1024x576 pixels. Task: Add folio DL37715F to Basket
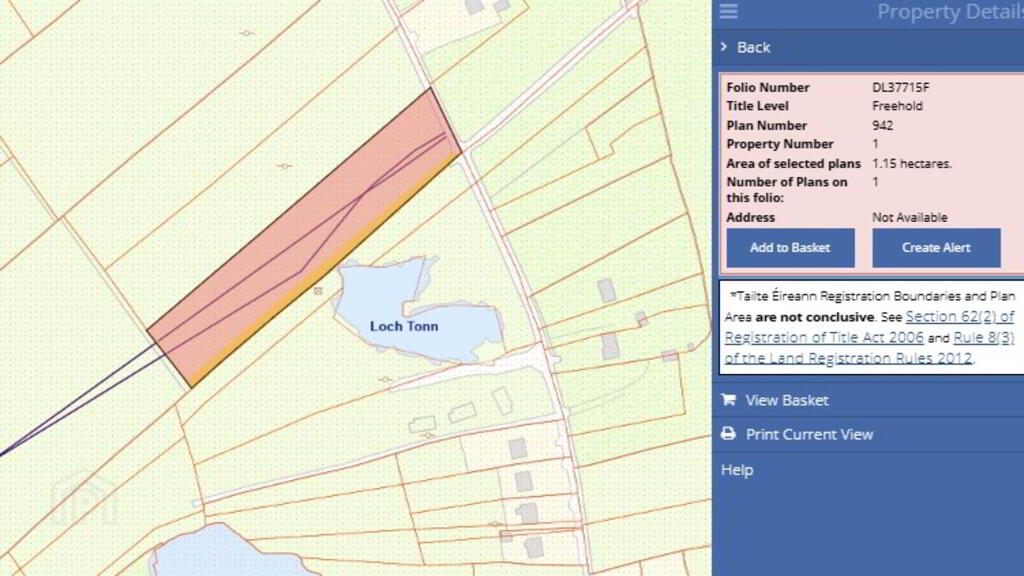click(790, 248)
